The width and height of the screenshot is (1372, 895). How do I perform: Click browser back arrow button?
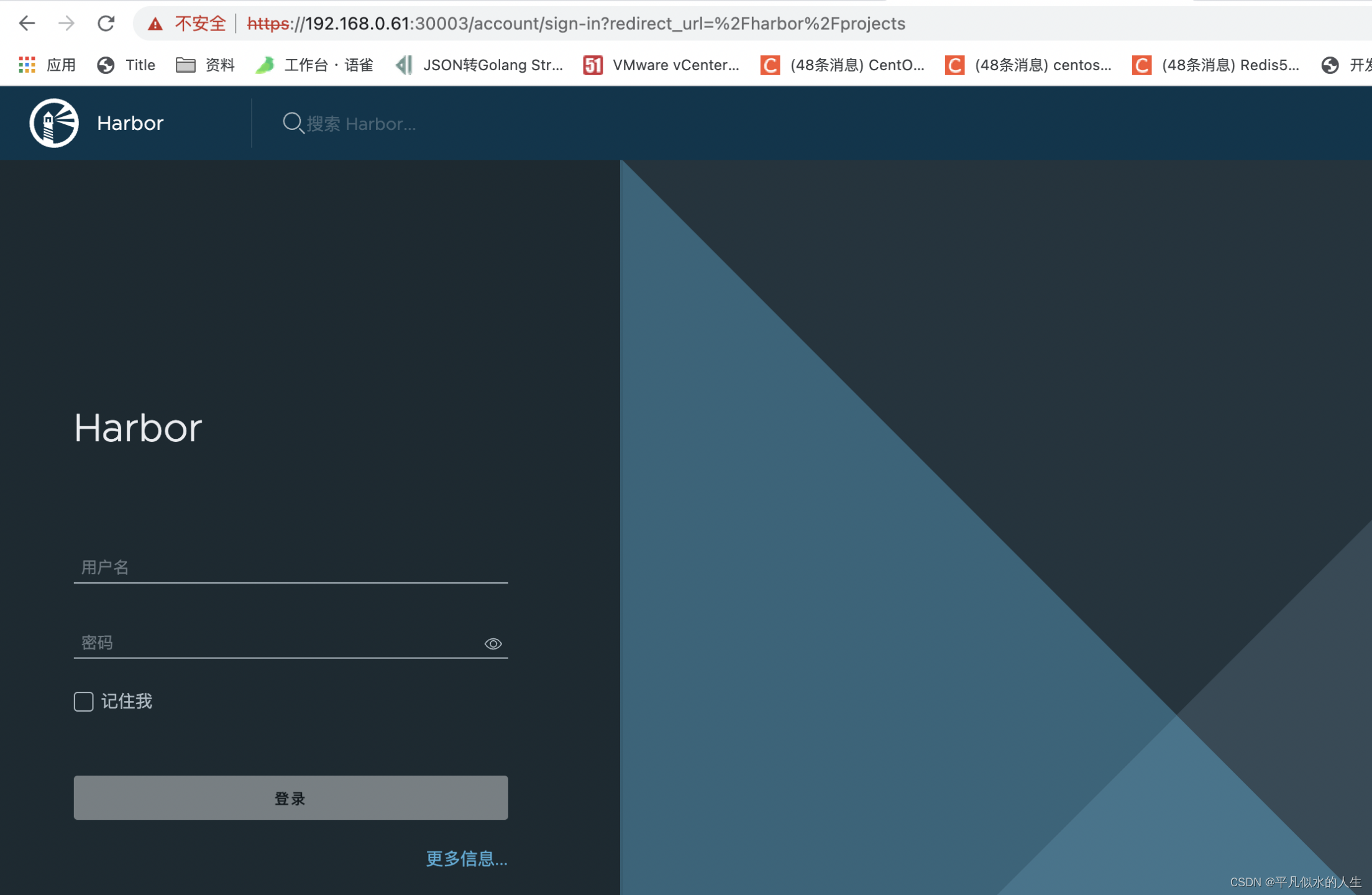pyautogui.click(x=27, y=24)
